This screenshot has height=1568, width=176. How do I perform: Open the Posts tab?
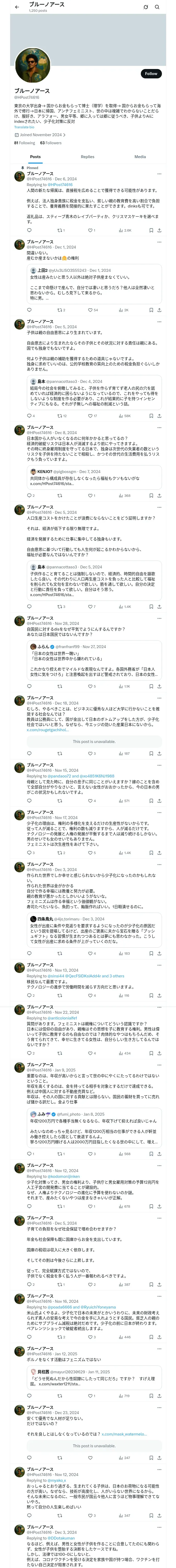36,157
